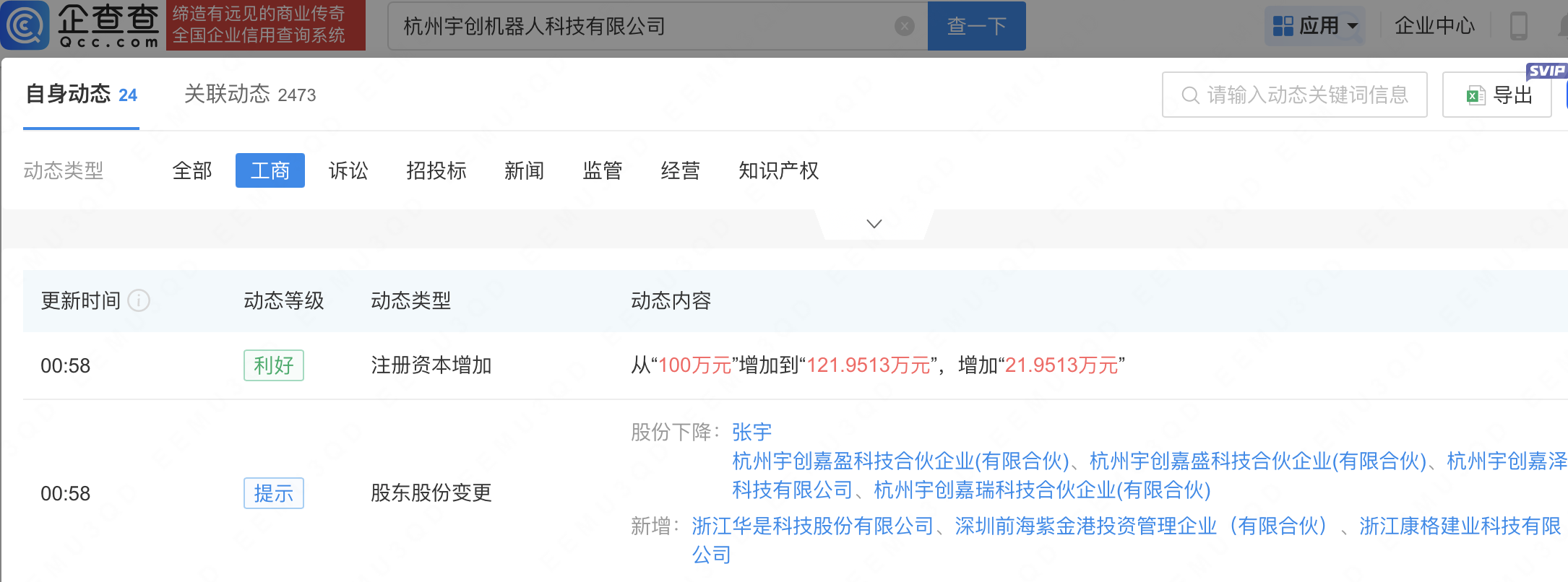1568x582 pixels.
Task: Click the 应用 grid icon
Action: (x=1283, y=26)
